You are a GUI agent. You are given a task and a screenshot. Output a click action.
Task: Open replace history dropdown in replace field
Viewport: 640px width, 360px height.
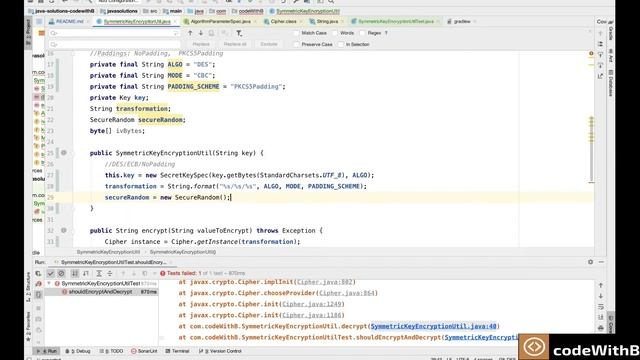click(54, 44)
